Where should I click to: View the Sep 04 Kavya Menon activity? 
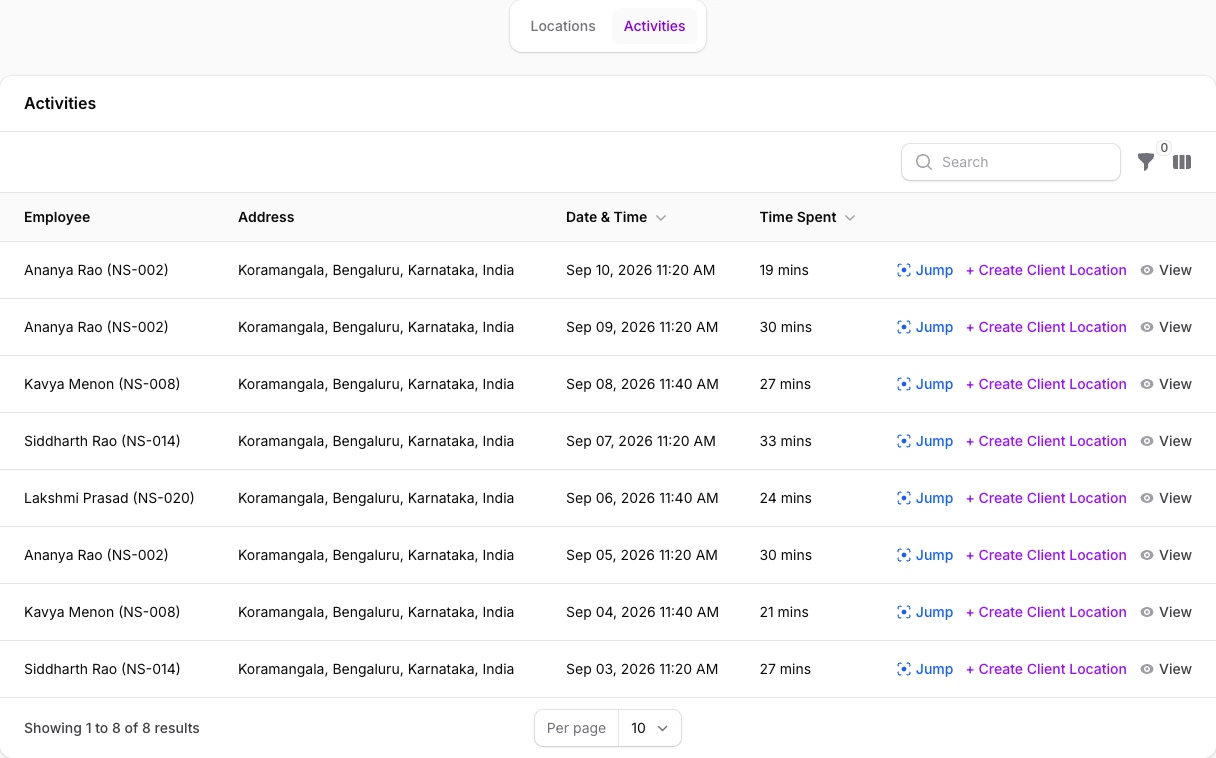pyautogui.click(x=1166, y=612)
